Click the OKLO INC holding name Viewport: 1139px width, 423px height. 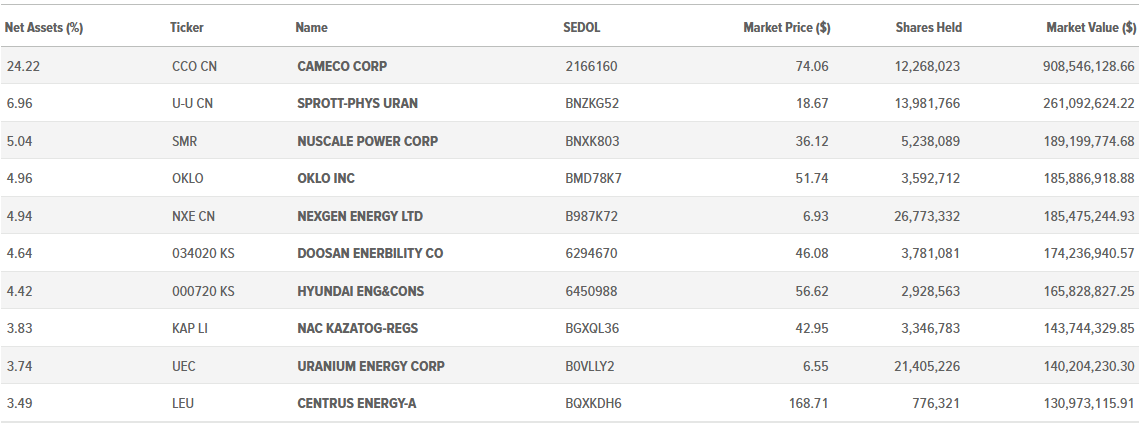[x=326, y=178]
